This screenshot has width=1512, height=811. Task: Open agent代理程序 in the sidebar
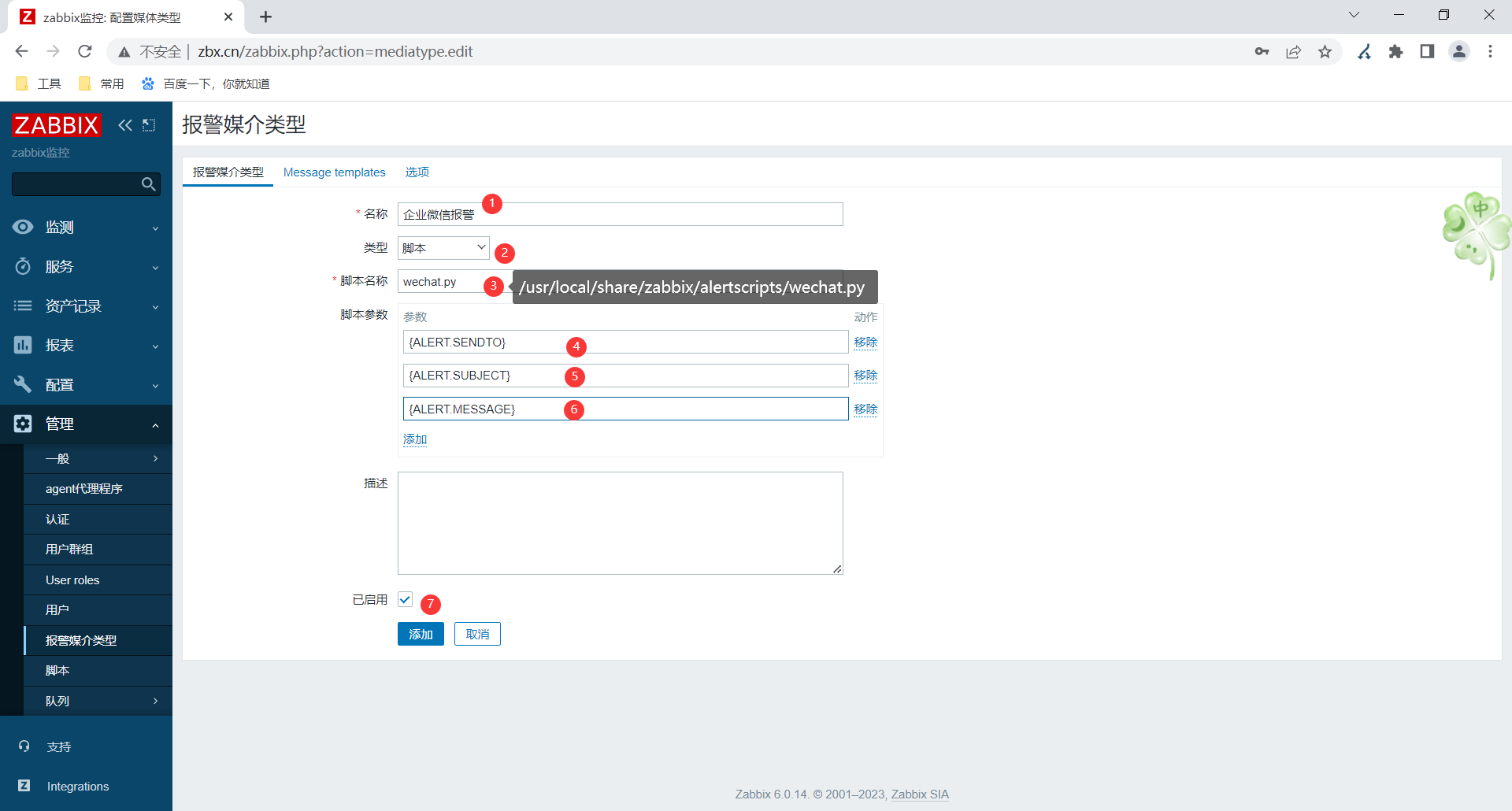[x=98, y=489]
